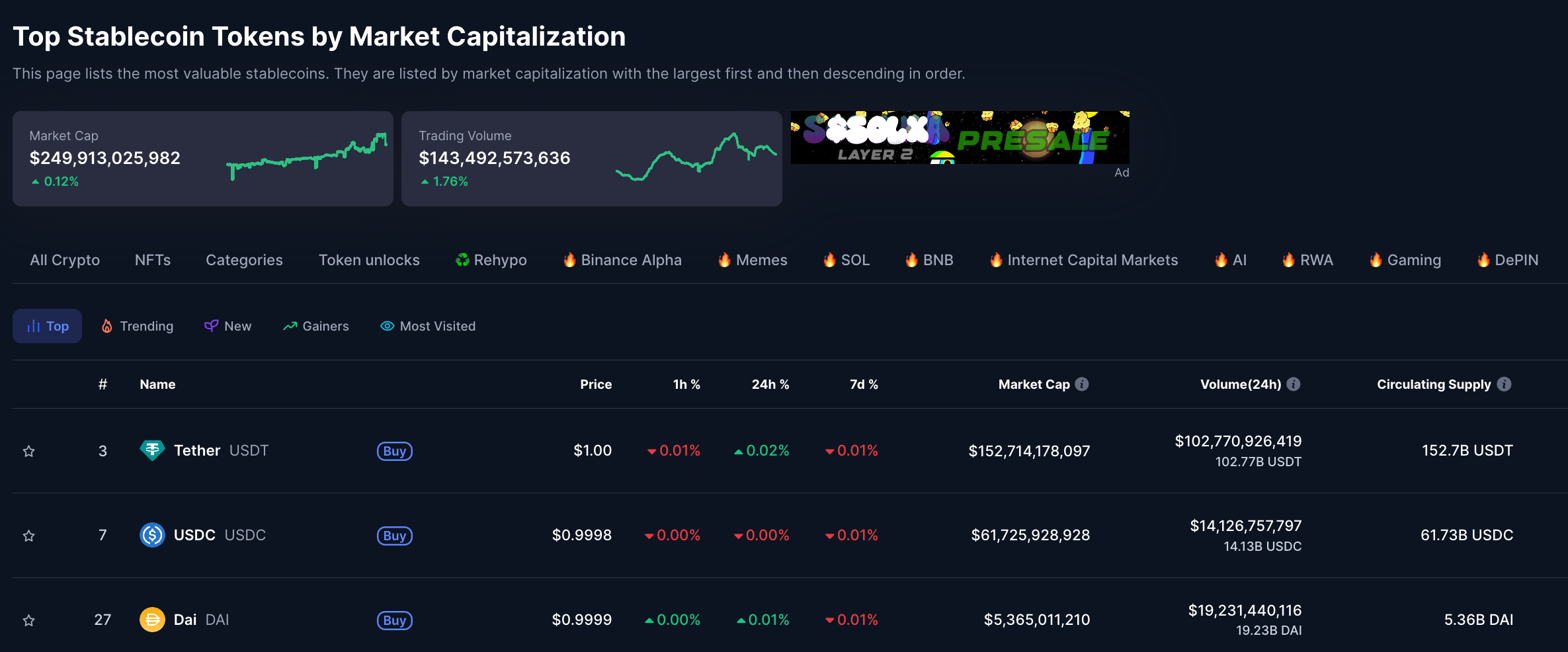The height and width of the screenshot is (652, 1568).
Task: Click the Memes flame icon
Action: 725,260
